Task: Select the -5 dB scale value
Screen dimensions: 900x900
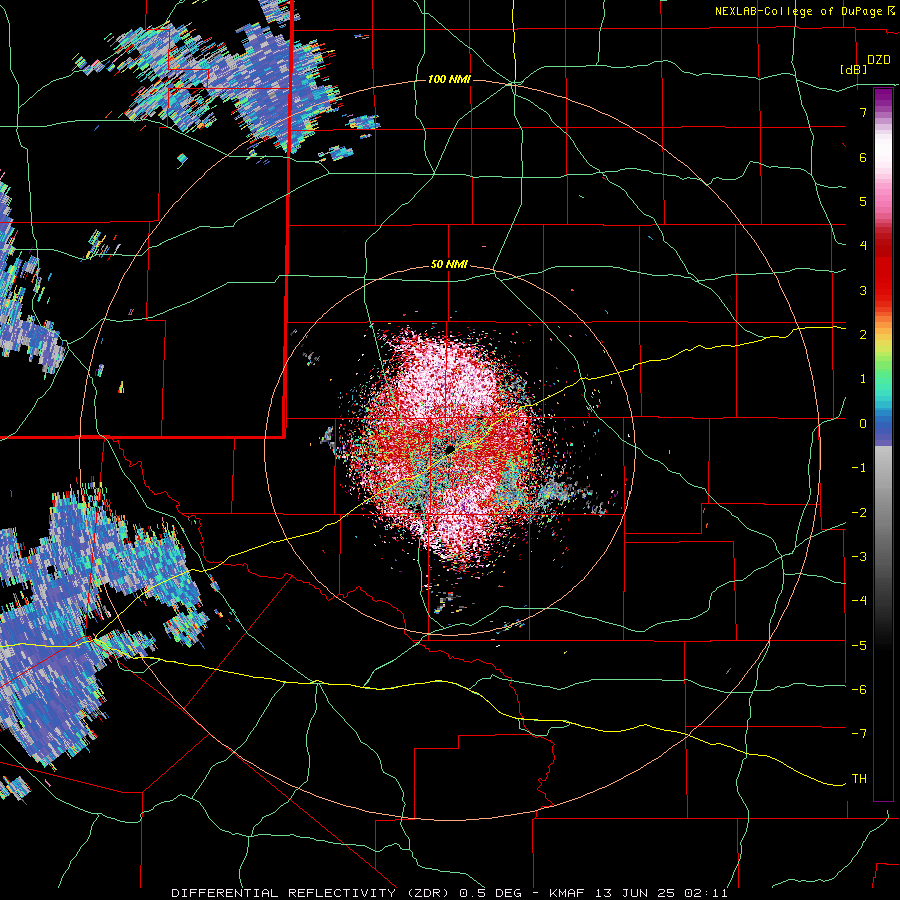Action: pos(859,645)
